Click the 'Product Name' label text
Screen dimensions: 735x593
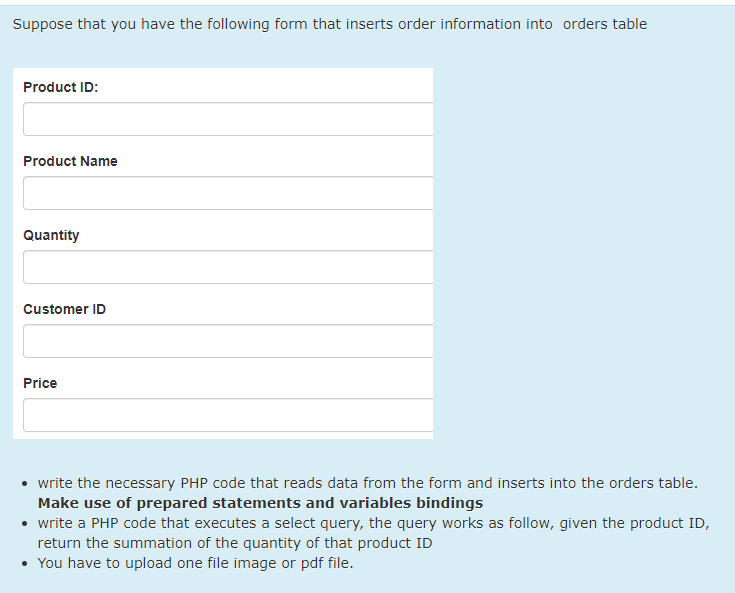coord(70,161)
